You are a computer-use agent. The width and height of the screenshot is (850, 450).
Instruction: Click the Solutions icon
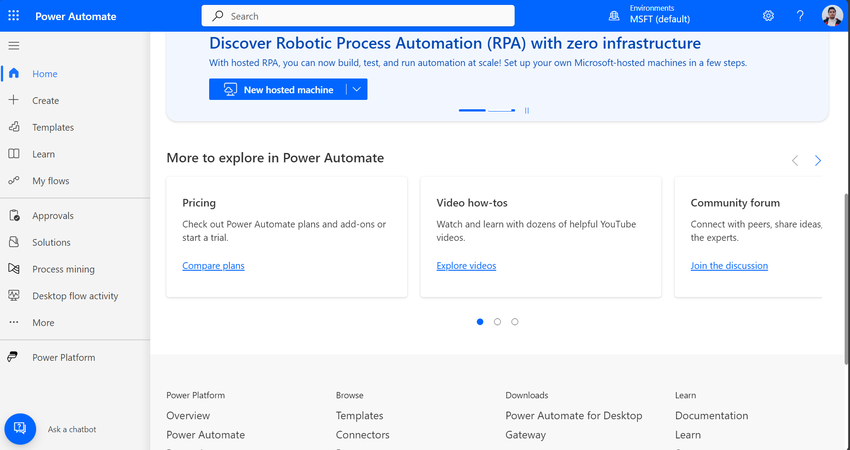14,242
